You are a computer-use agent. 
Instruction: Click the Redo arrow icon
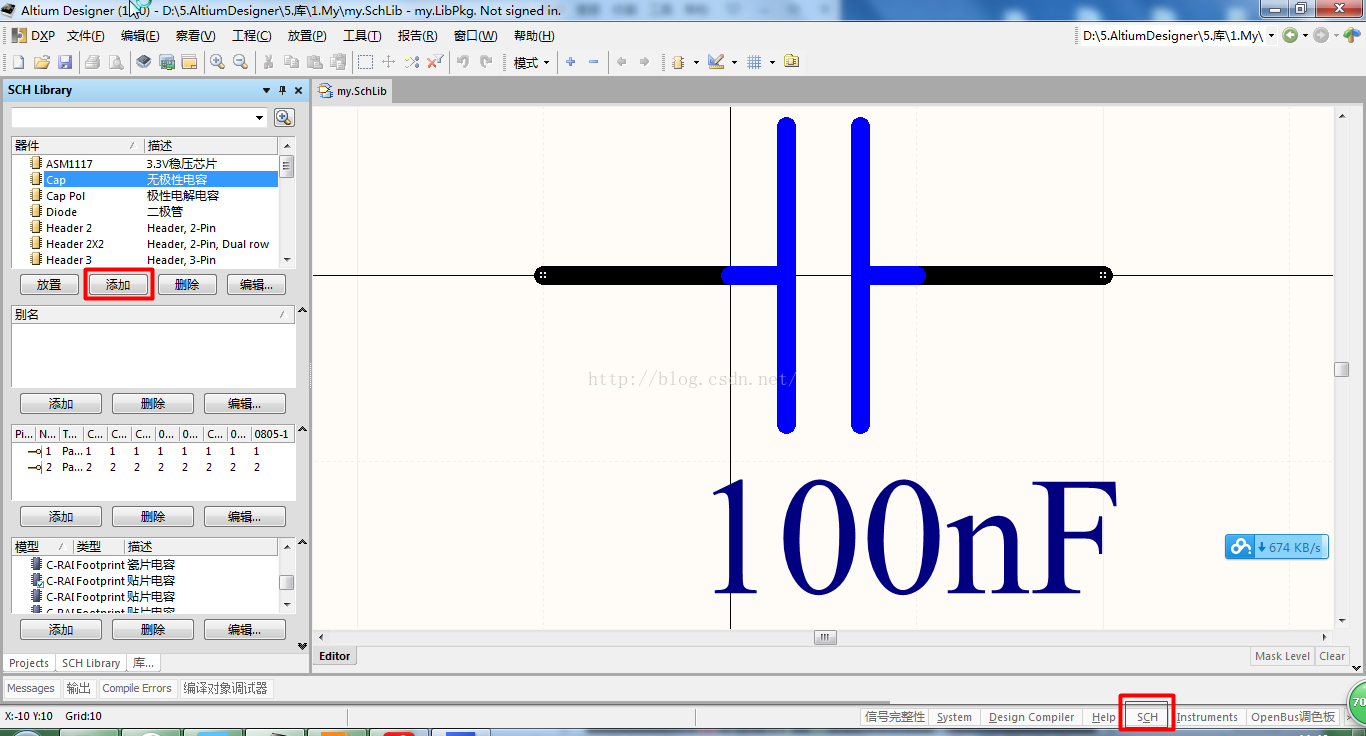(x=486, y=62)
